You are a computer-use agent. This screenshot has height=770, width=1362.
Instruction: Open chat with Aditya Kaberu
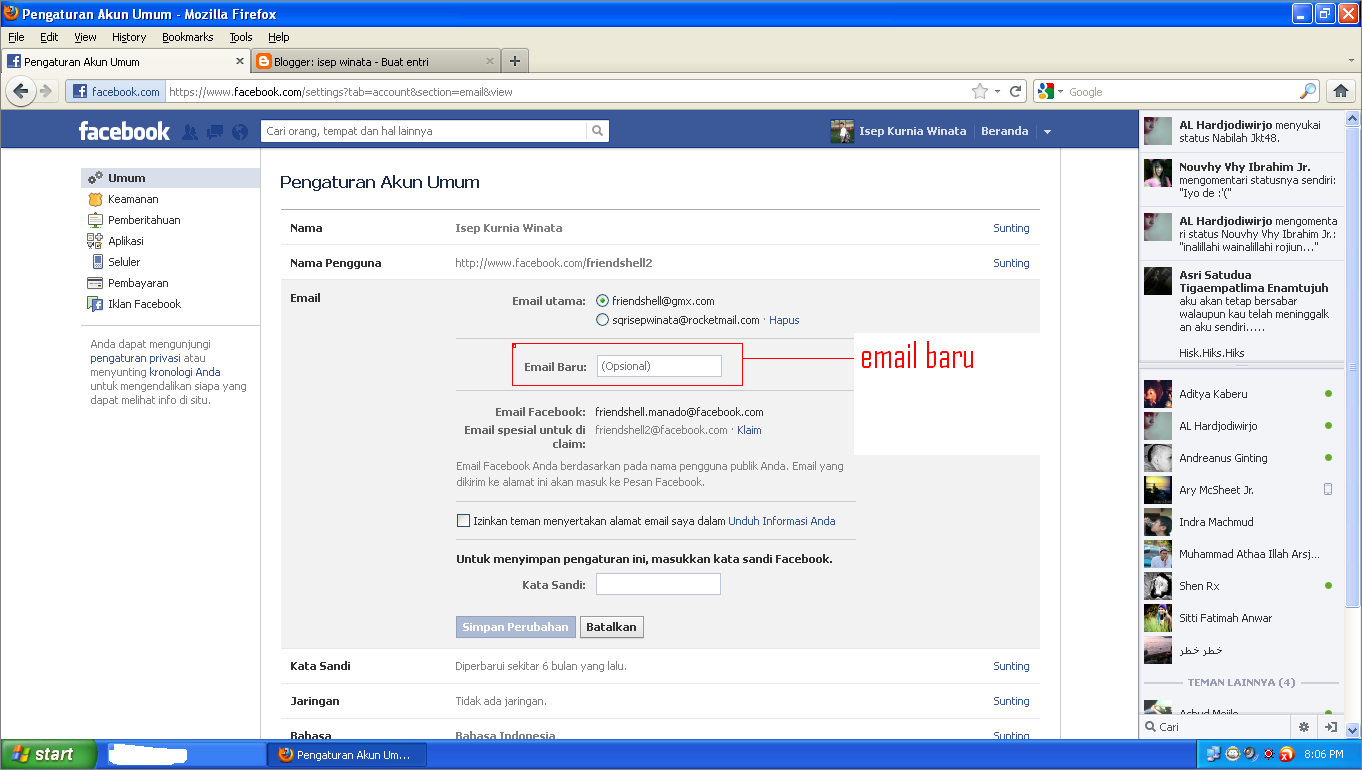tap(1240, 394)
